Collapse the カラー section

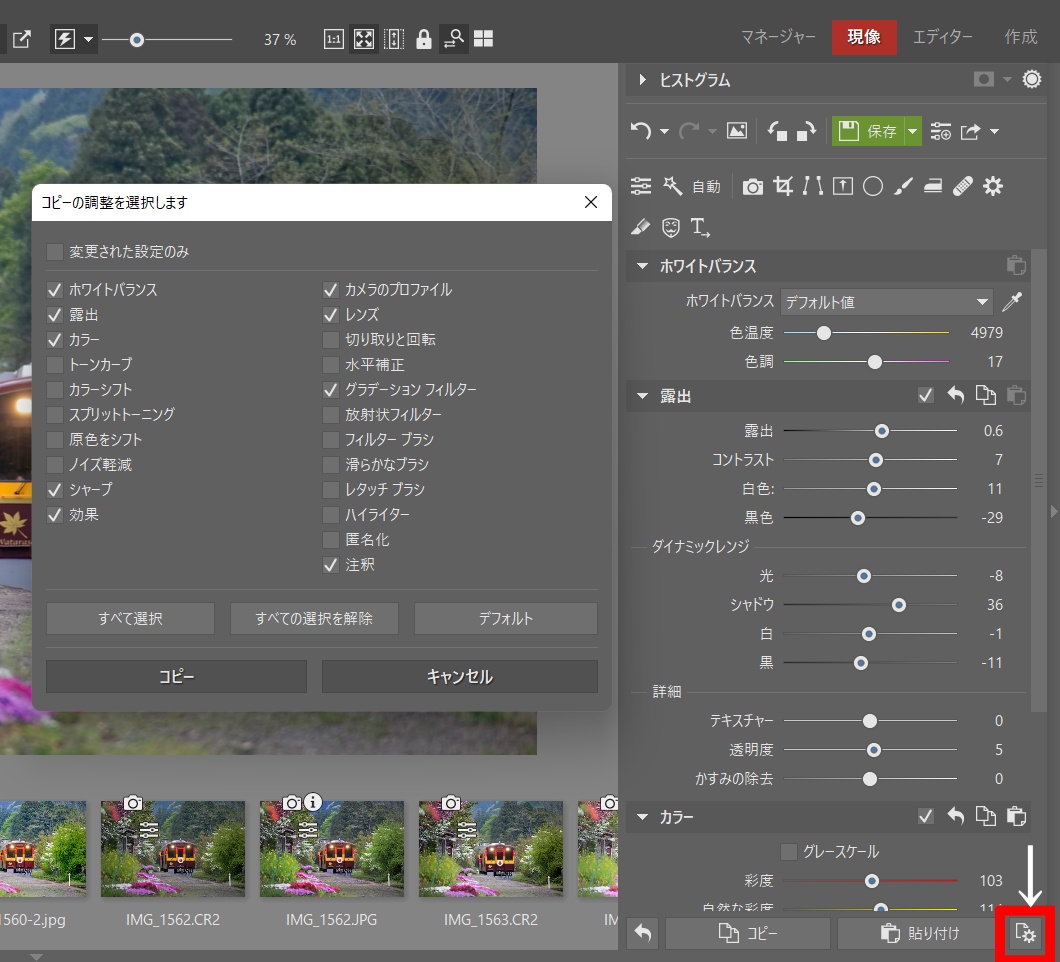coord(642,817)
